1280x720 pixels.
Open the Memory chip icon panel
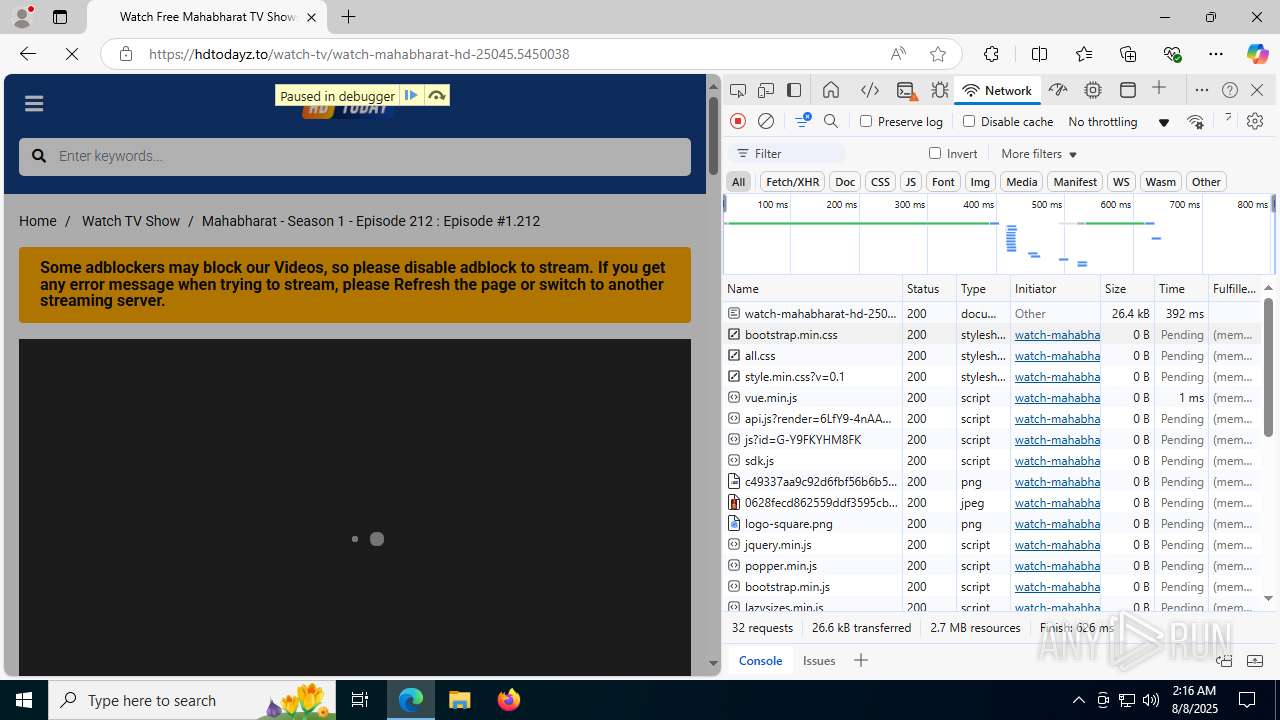pyautogui.click(x=1093, y=90)
